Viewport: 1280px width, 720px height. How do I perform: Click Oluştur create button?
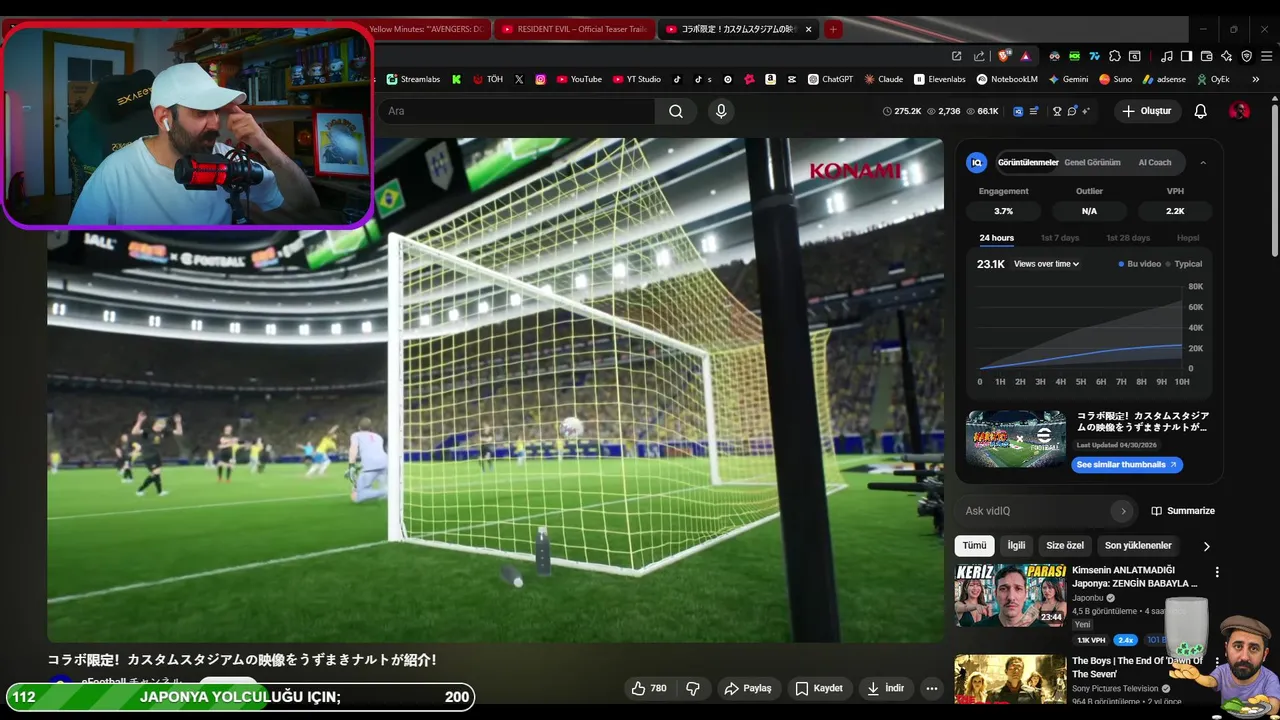coord(1146,111)
